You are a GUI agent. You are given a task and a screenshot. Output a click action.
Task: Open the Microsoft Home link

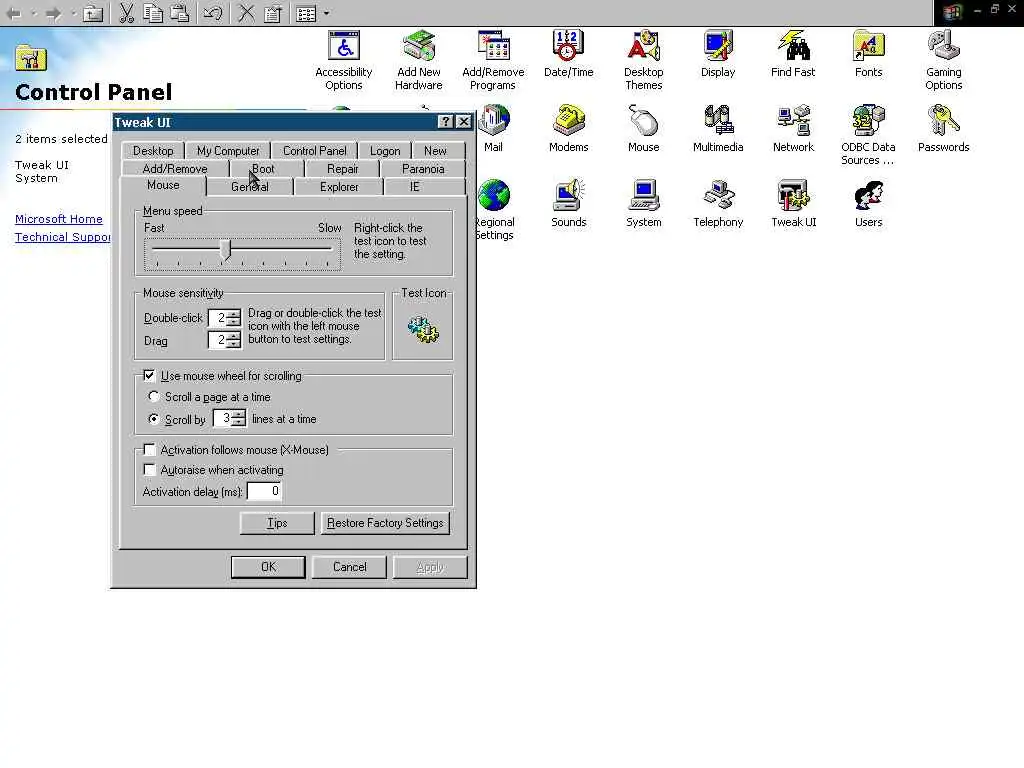coord(59,219)
